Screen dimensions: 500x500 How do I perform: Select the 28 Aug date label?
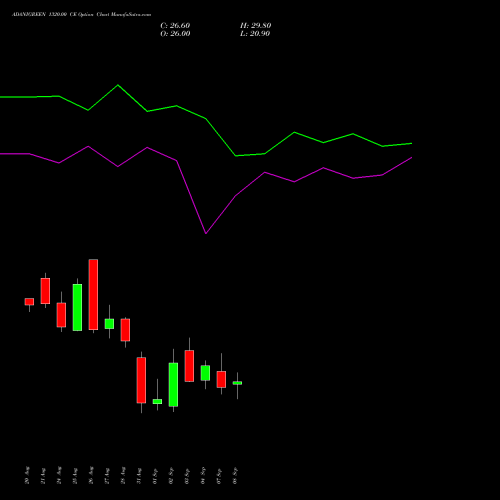pos(123,476)
